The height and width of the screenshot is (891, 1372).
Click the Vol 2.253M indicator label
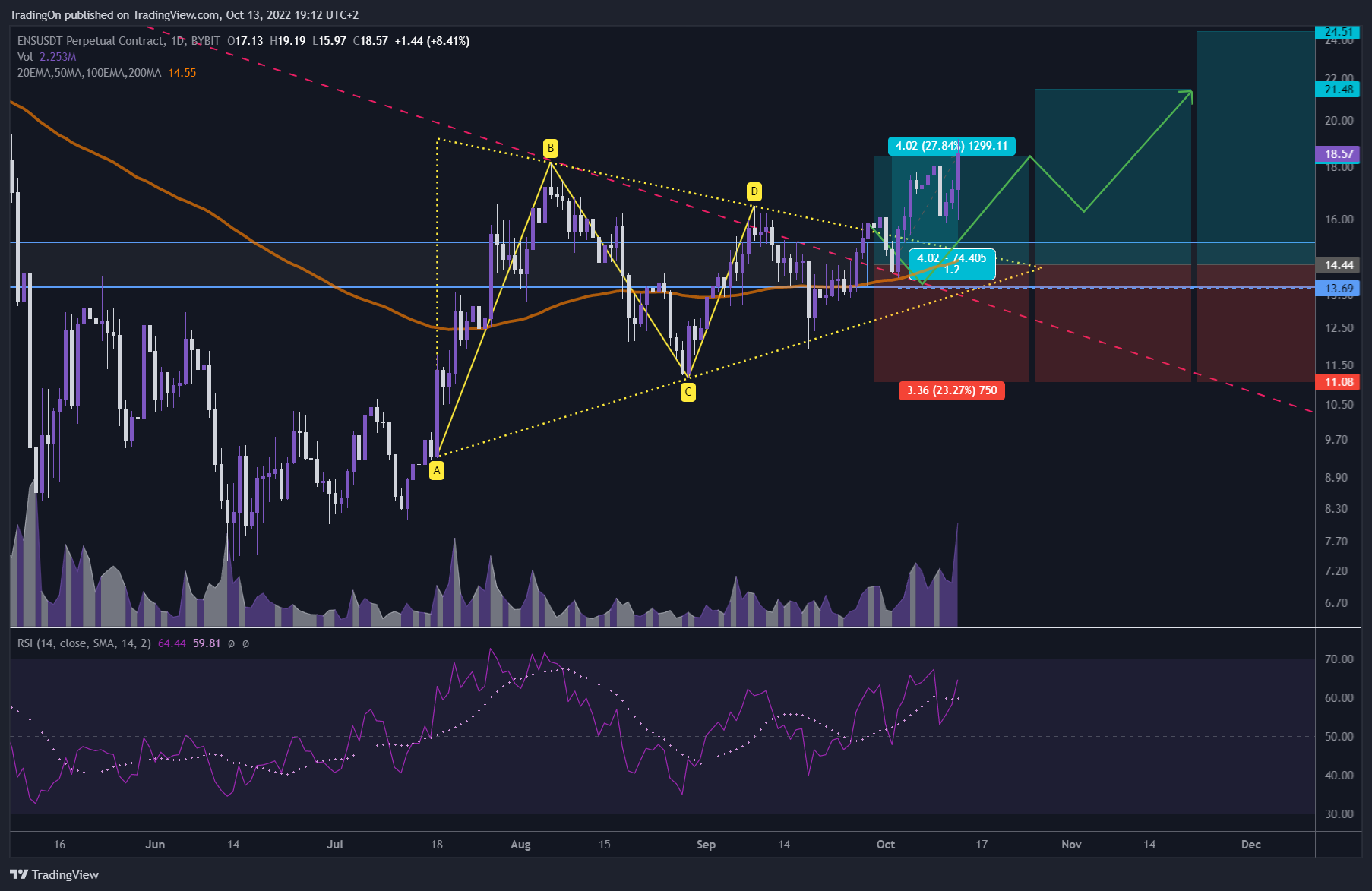(x=46, y=57)
